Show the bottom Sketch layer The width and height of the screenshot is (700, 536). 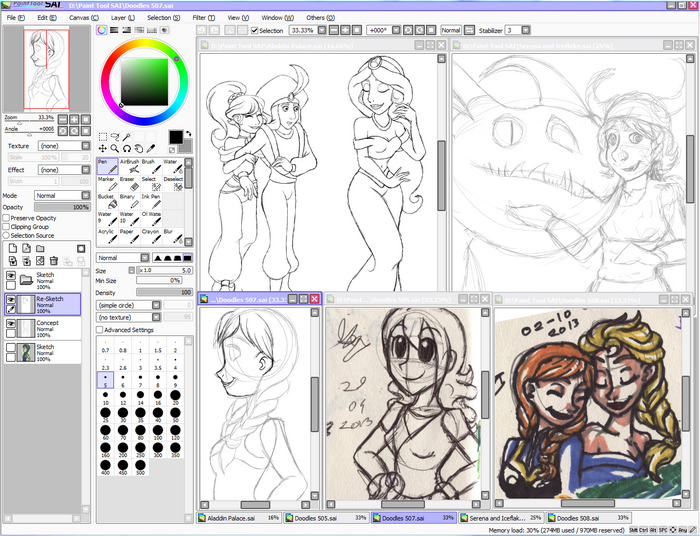click(11, 348)
